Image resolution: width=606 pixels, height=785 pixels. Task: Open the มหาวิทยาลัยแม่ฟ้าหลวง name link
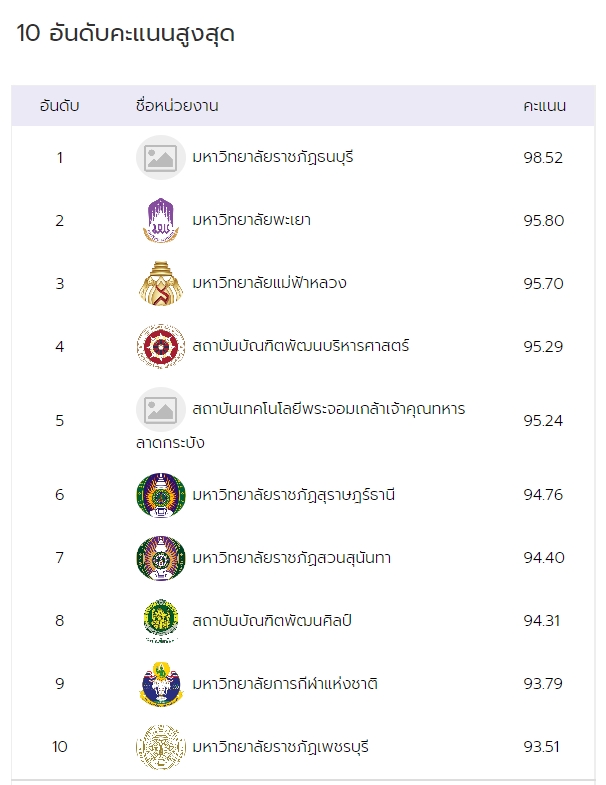click(x=269, y=283)
